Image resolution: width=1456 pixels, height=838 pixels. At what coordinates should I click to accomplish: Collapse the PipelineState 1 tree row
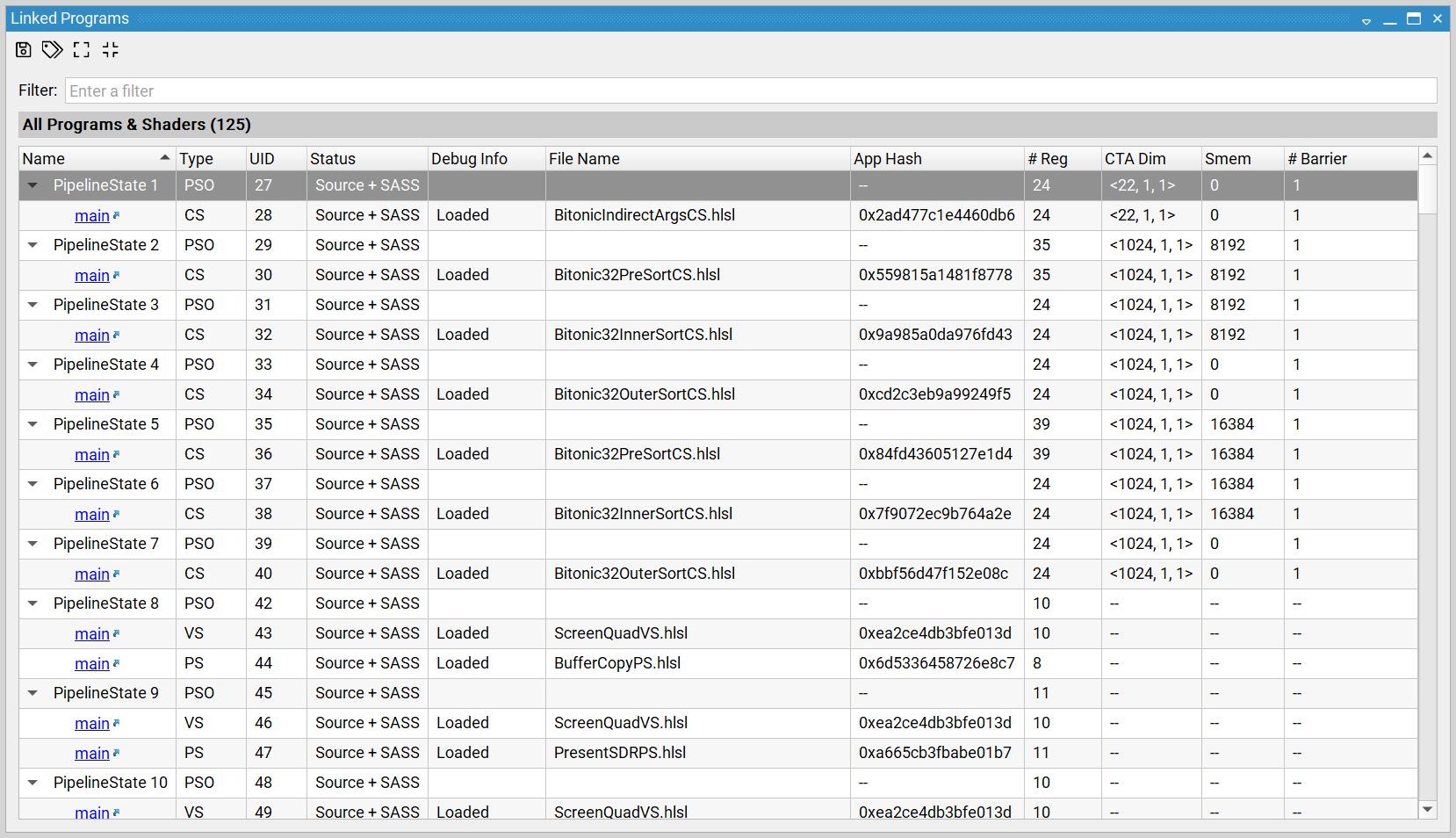(32, 185)
